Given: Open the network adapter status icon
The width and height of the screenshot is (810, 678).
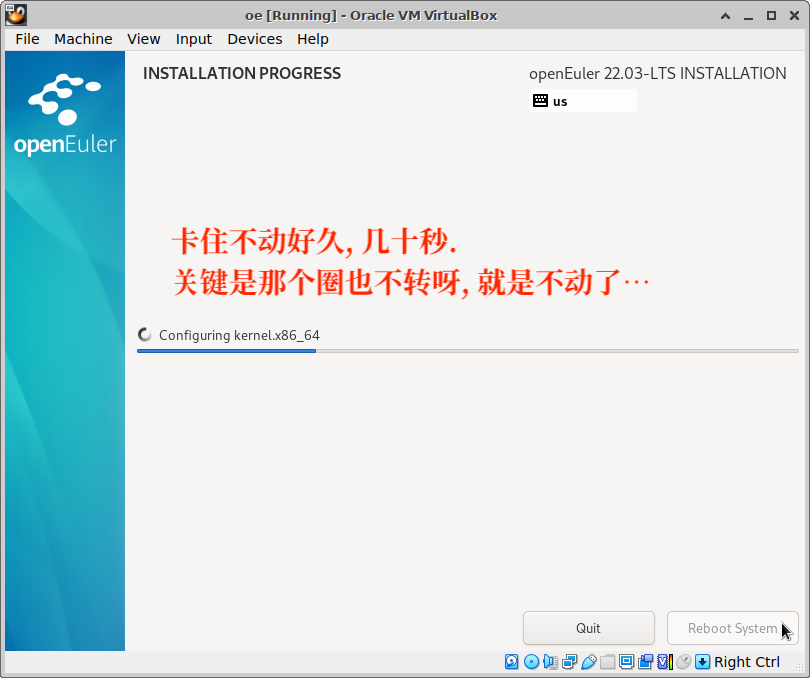Looking at the screenshot, I should (x=569, y=662).
